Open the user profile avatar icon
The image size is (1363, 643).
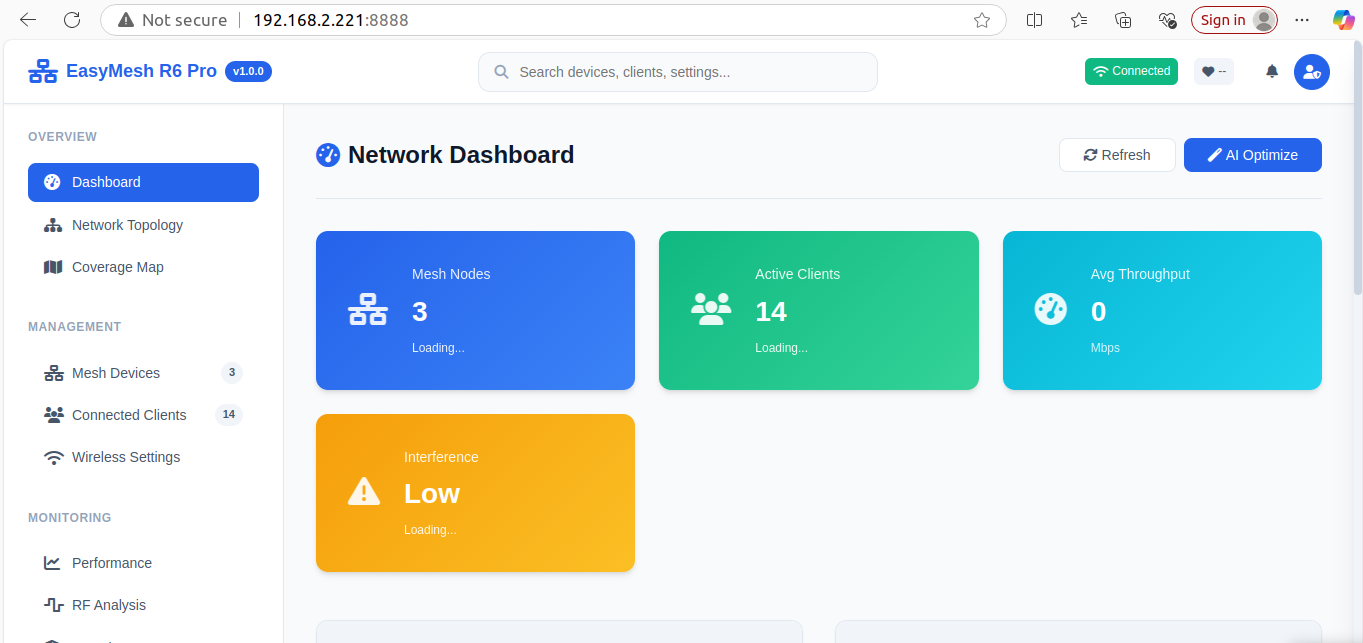pos(1311,72)
